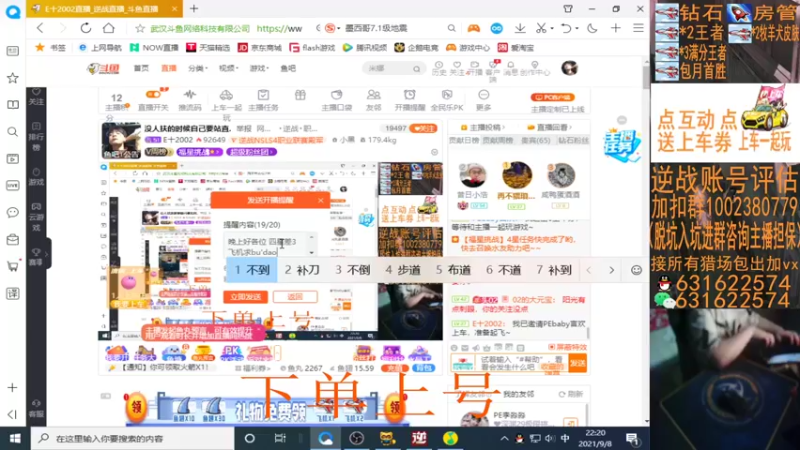Open the Windows Start menu
The width and height of the screenshot is (800, 450).
15,438
